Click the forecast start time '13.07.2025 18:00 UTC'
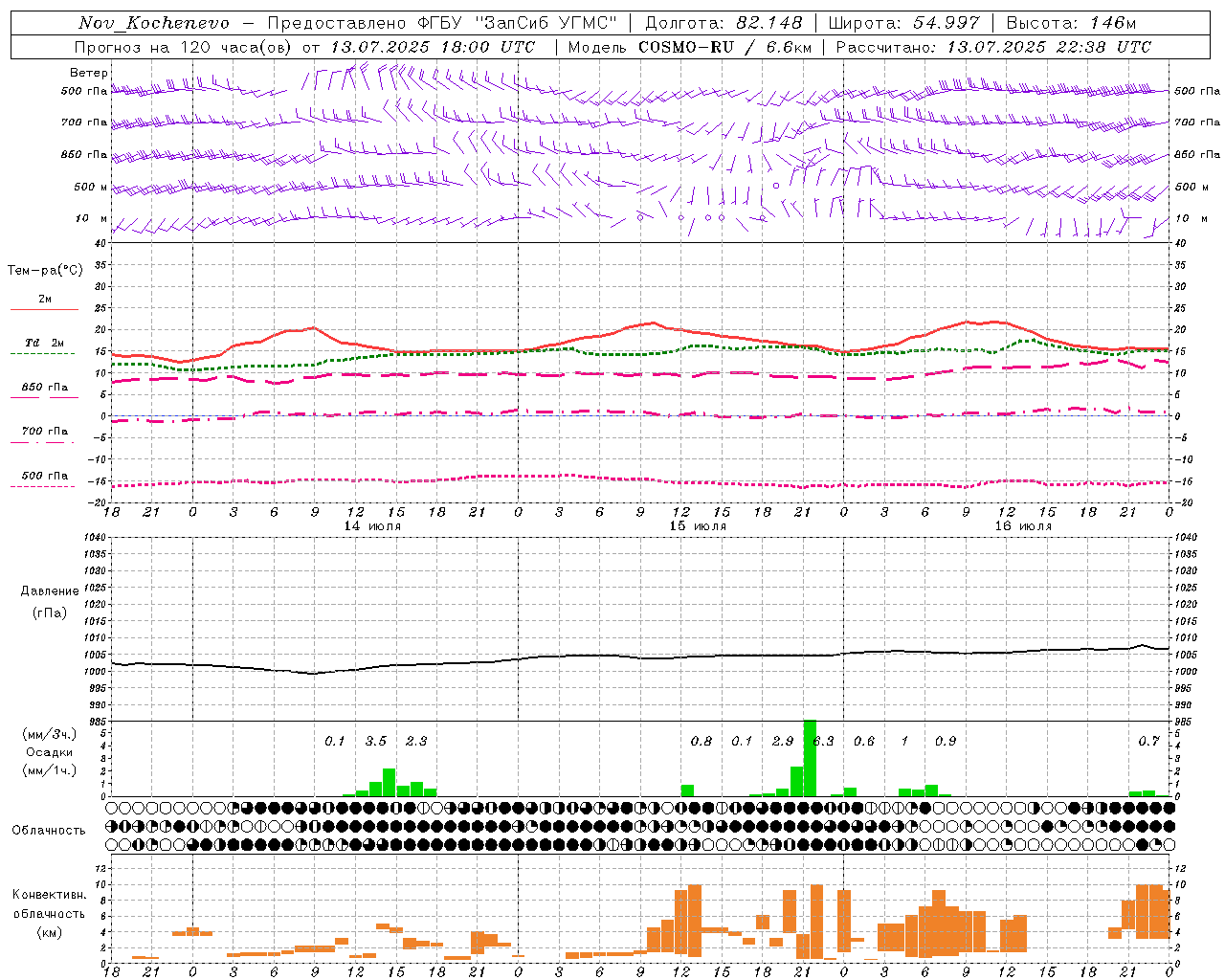The width and height of the screenshot is (1225, 980). 433,47
